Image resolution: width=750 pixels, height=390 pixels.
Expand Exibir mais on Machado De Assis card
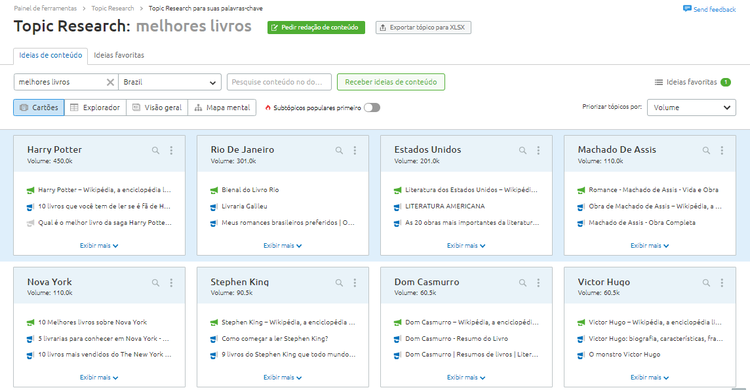point(650,245)
